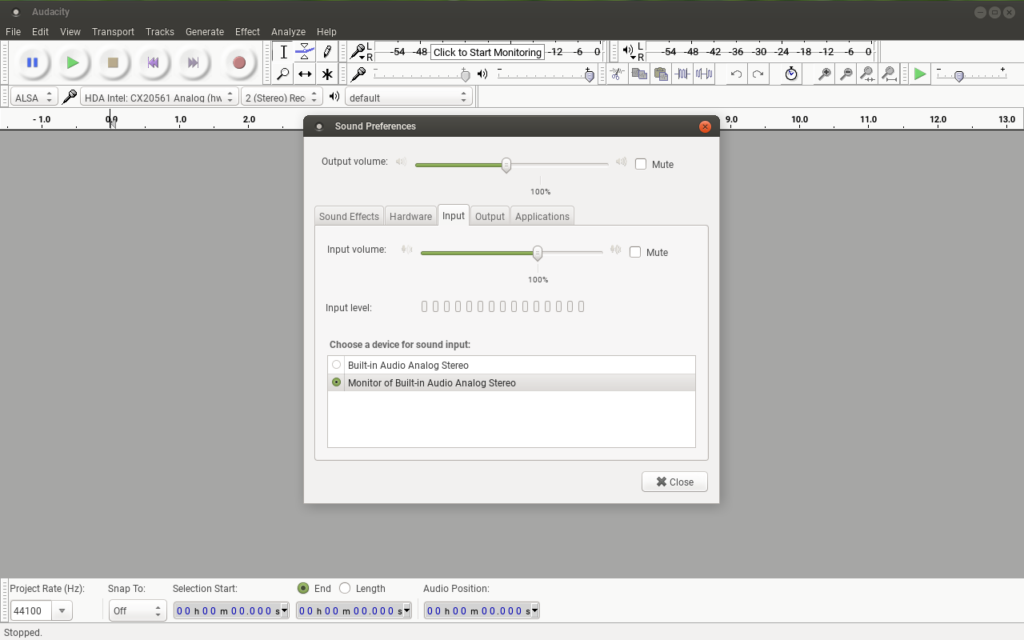1024x640 pixels.
Task: Click the Input volume slider handle
Action: point(537,253)
